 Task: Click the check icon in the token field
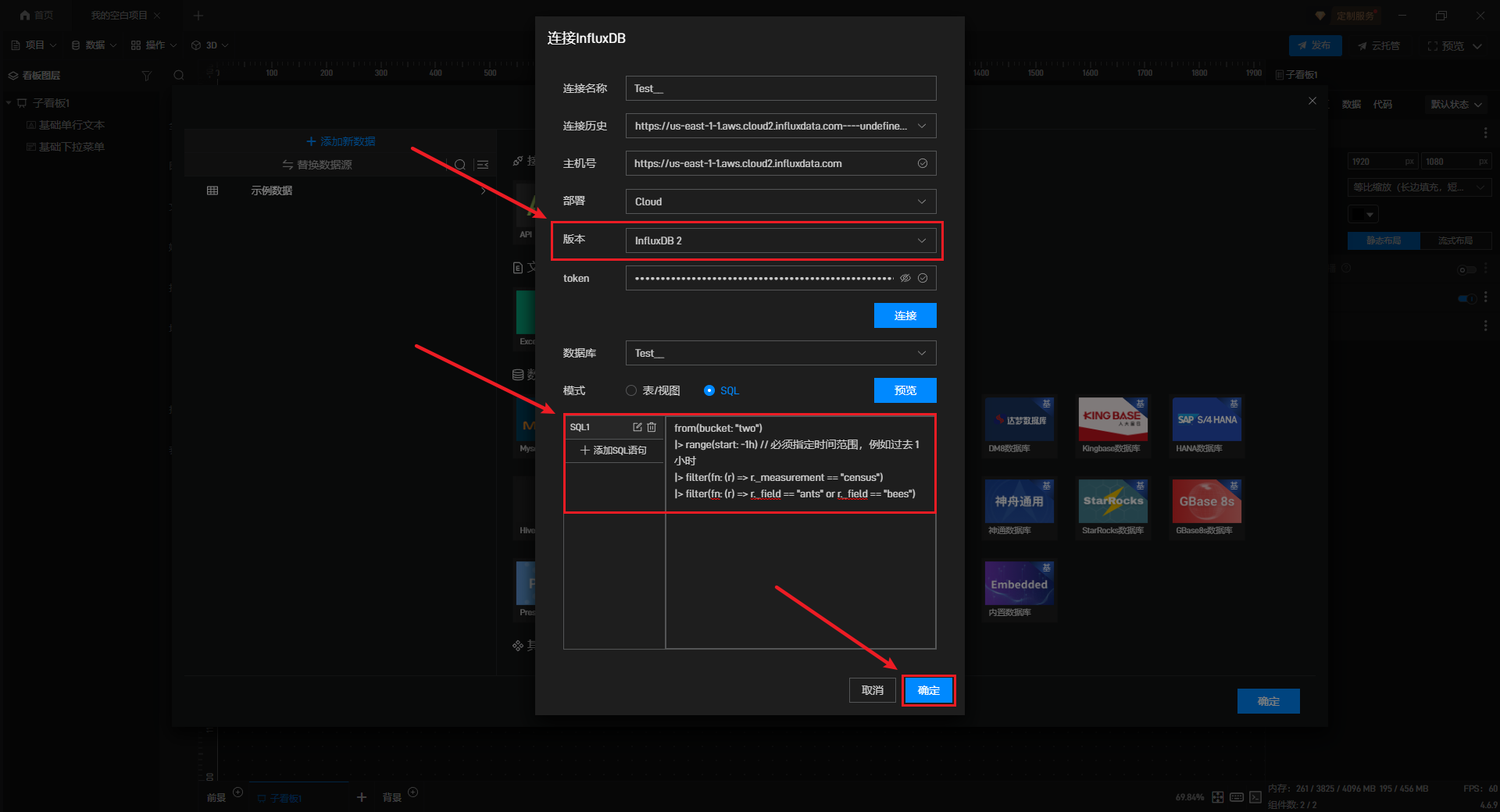point(923,278)
